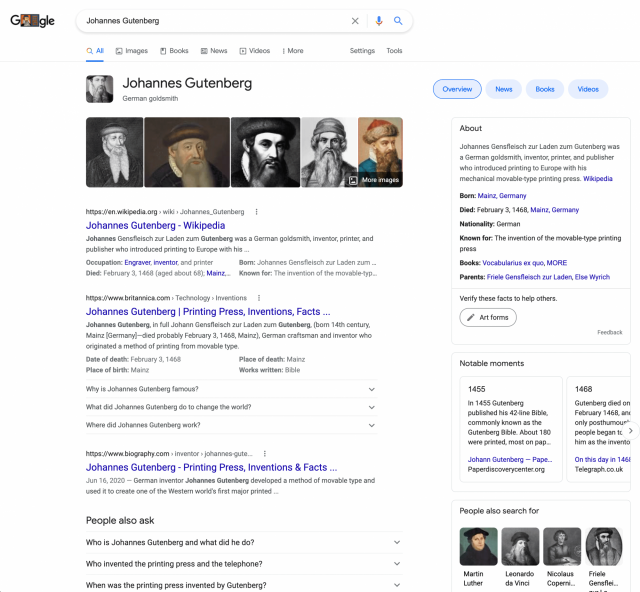Switch to the Videos tab
Image resolution: width=640 pixels, height=592 pixels.
pyautogui.click(x=254, y=51)
